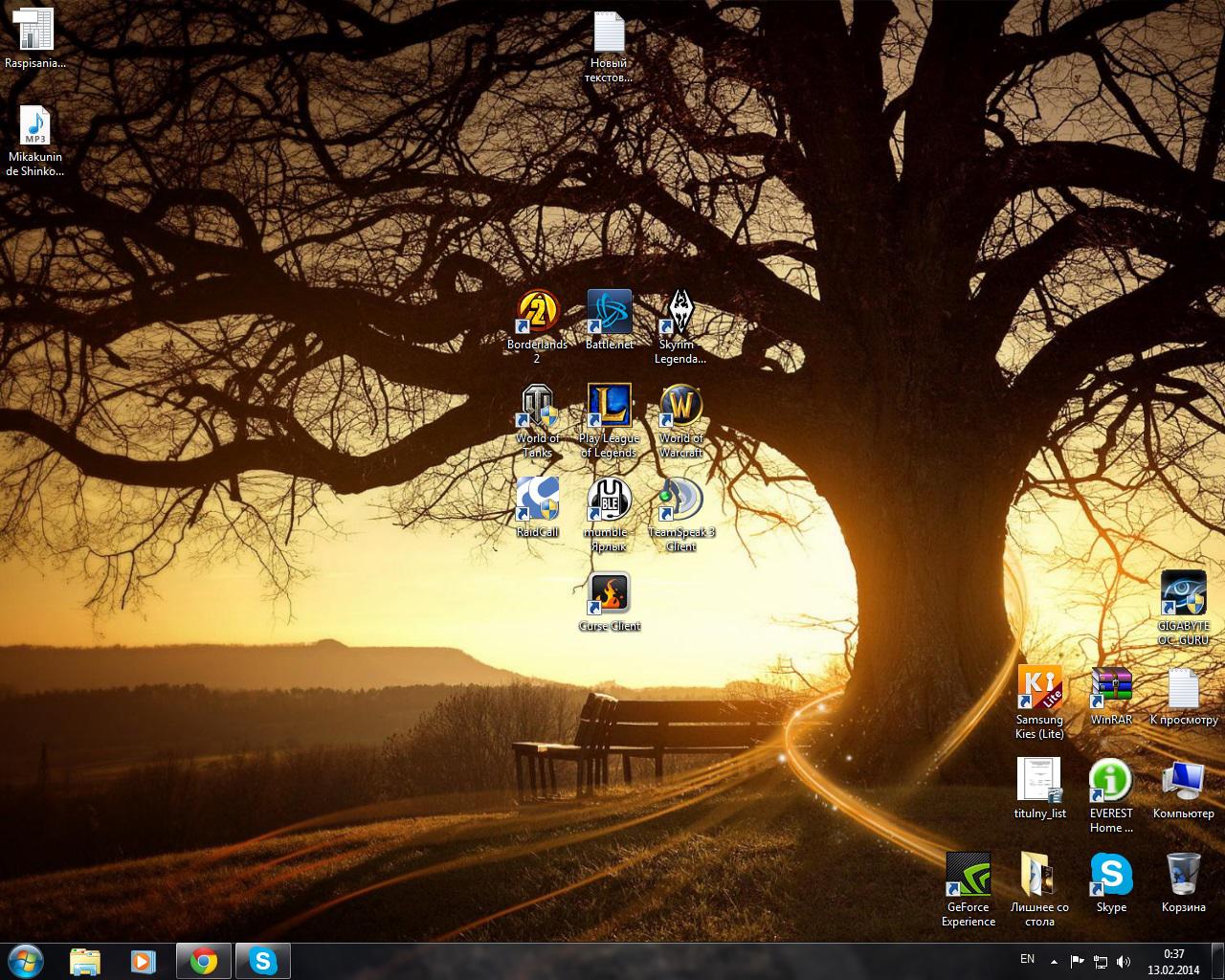The height and width of the screenshot is (980, 1225).
Task: Select the RaidCall desktop icon
Action: tap(537, 500)
